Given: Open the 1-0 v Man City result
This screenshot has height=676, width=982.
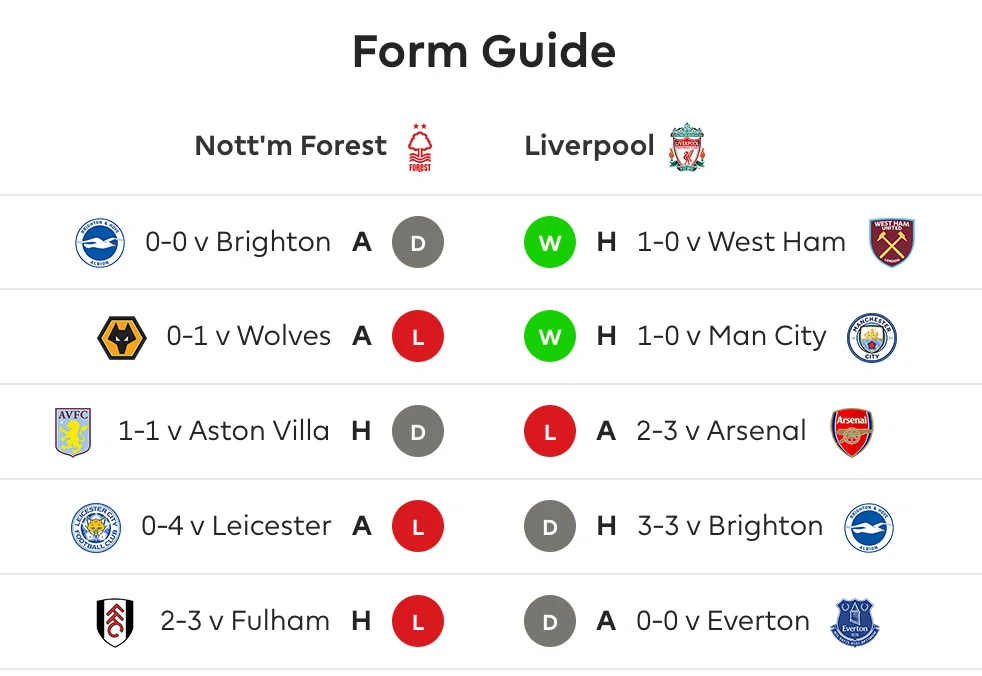Looking at the screenshot, I should click(x=731, y=336).
